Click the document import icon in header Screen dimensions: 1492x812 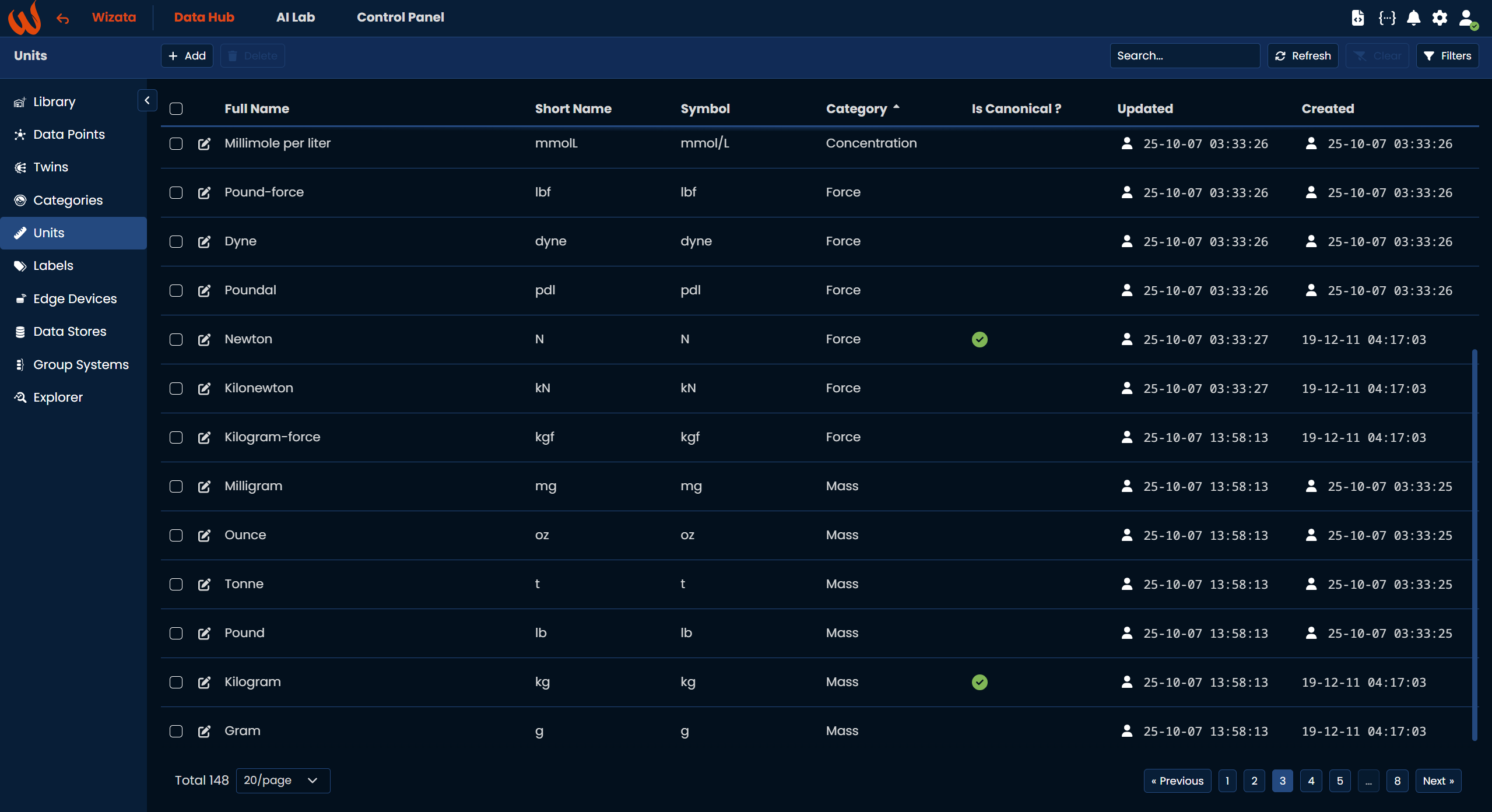pos(1358,17)
